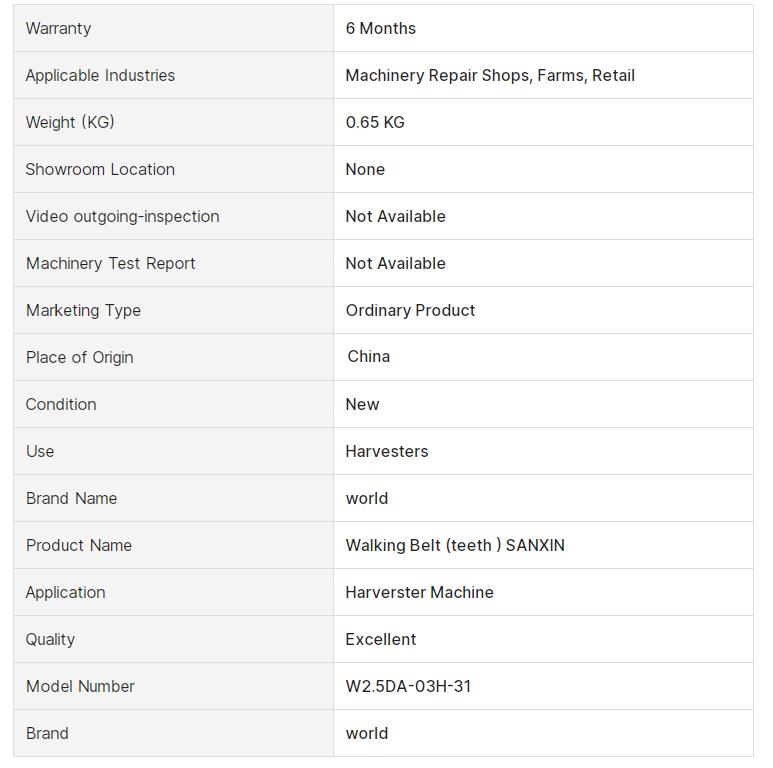Click Walking Belt (teeth) SANXIN text
Screen dimensions: 773x768
pyautogui.click(x=455, y=545)
